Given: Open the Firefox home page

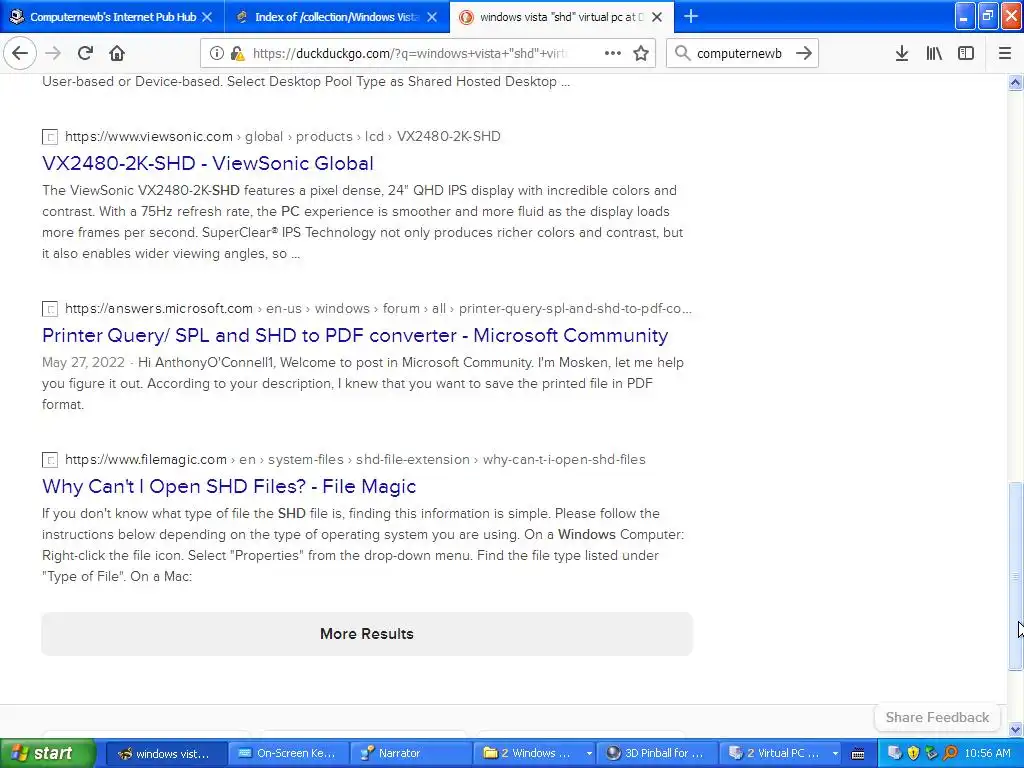Looking at the screenshot, I should pyautogui.click(x=117, y=54).
